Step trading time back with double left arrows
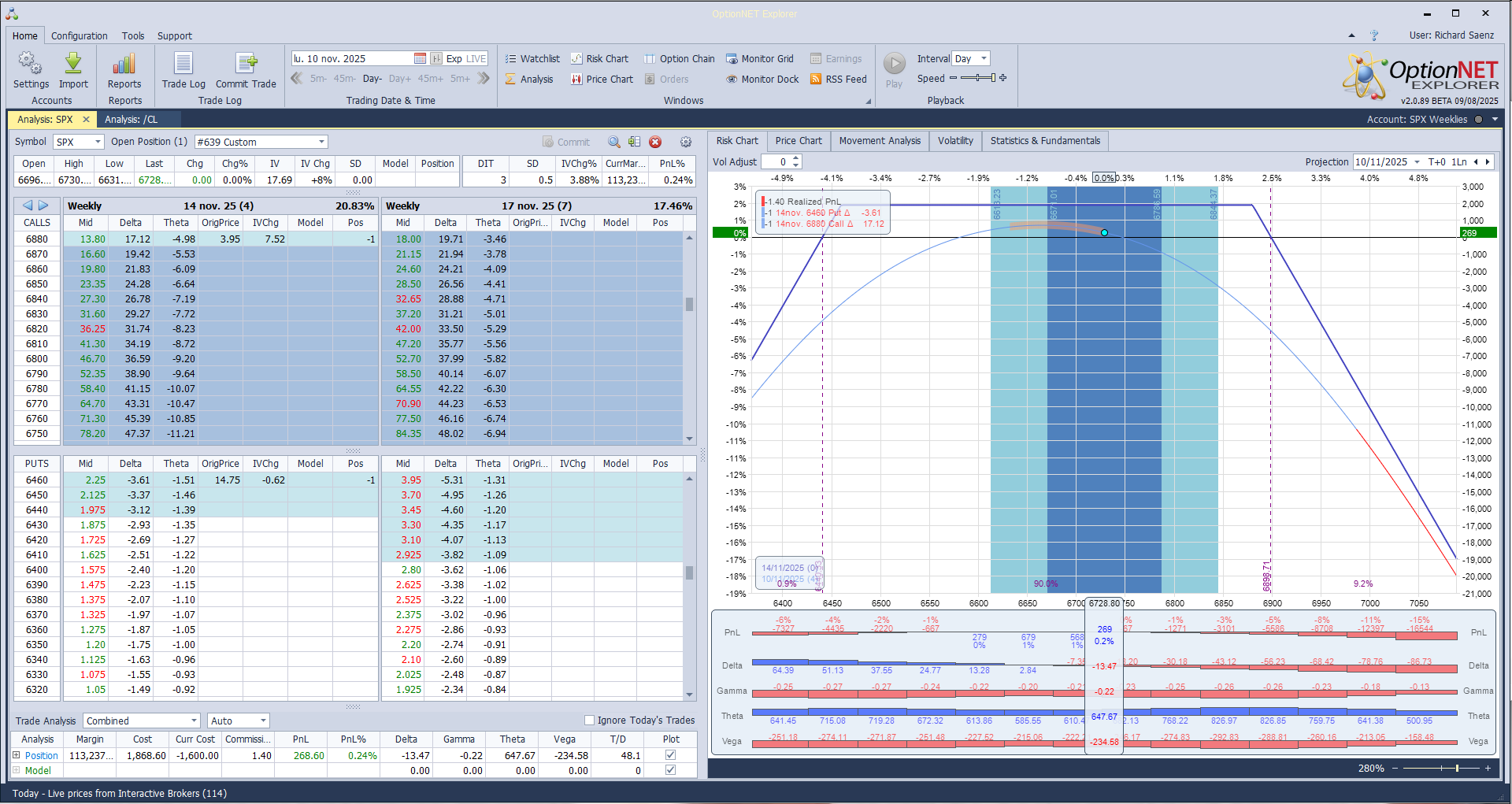This screenshot has width=1512, height=804. coord(297,78)
